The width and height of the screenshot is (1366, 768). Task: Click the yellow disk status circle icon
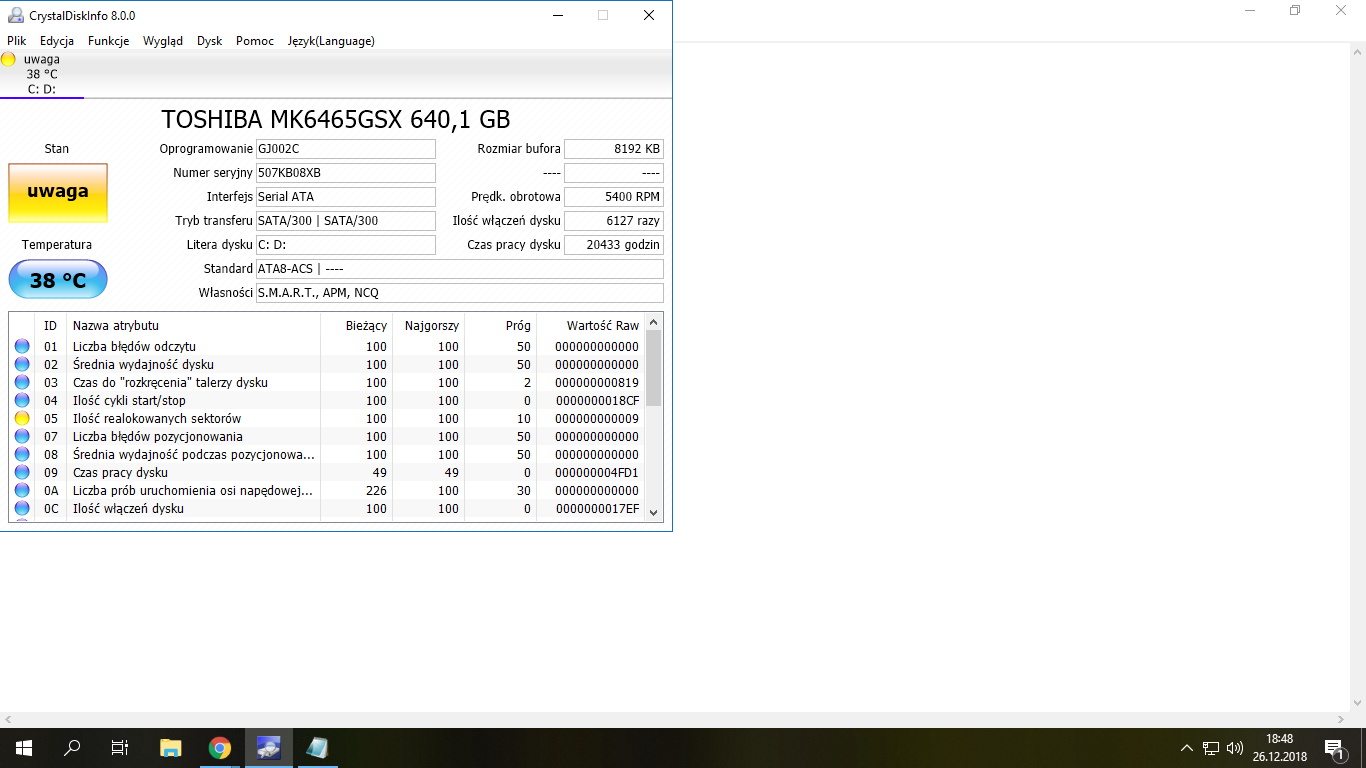(x=8, y=59)
